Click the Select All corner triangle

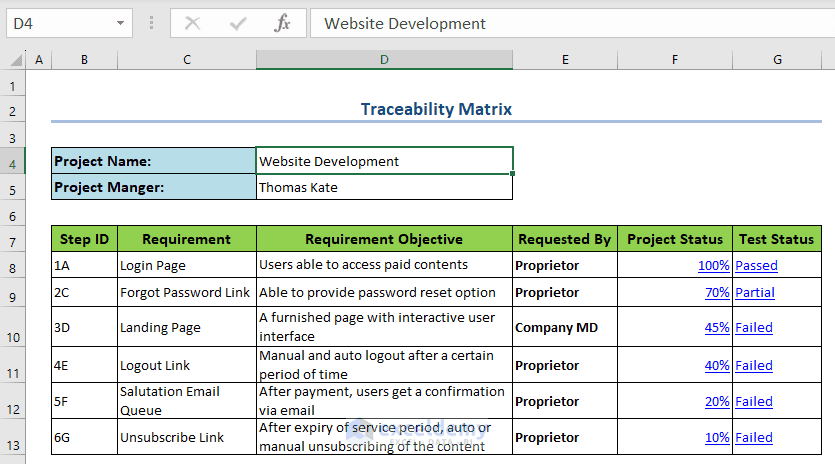pyautogui.click(x=17, y=60)
